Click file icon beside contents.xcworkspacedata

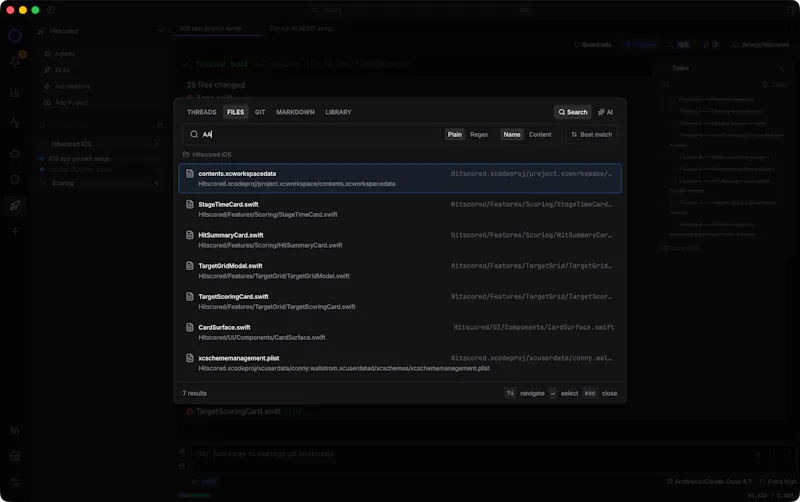(x=190, y=173)
